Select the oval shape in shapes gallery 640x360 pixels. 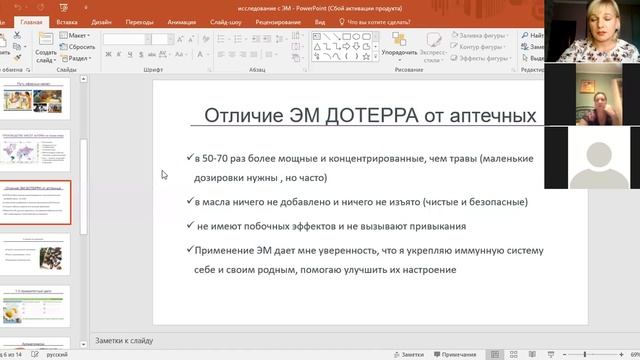coord(356,37)
